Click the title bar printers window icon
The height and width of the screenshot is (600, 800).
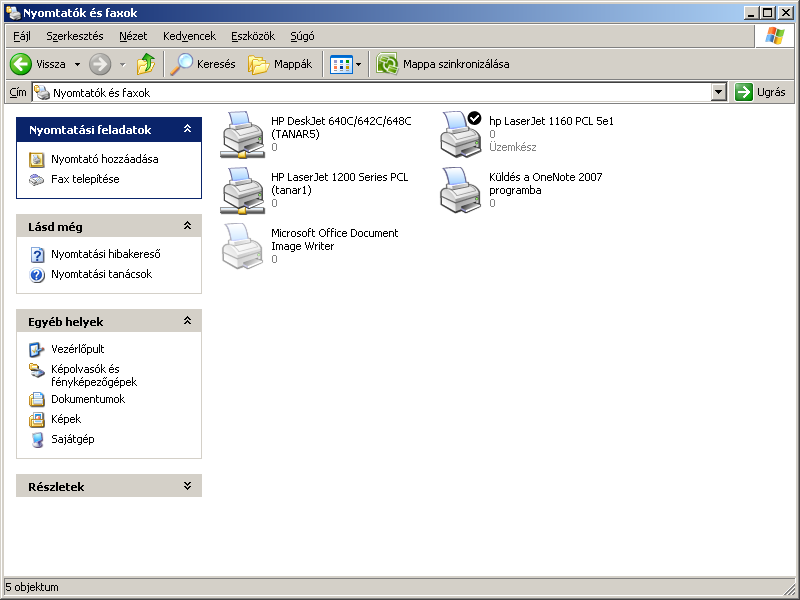point(13,13)
